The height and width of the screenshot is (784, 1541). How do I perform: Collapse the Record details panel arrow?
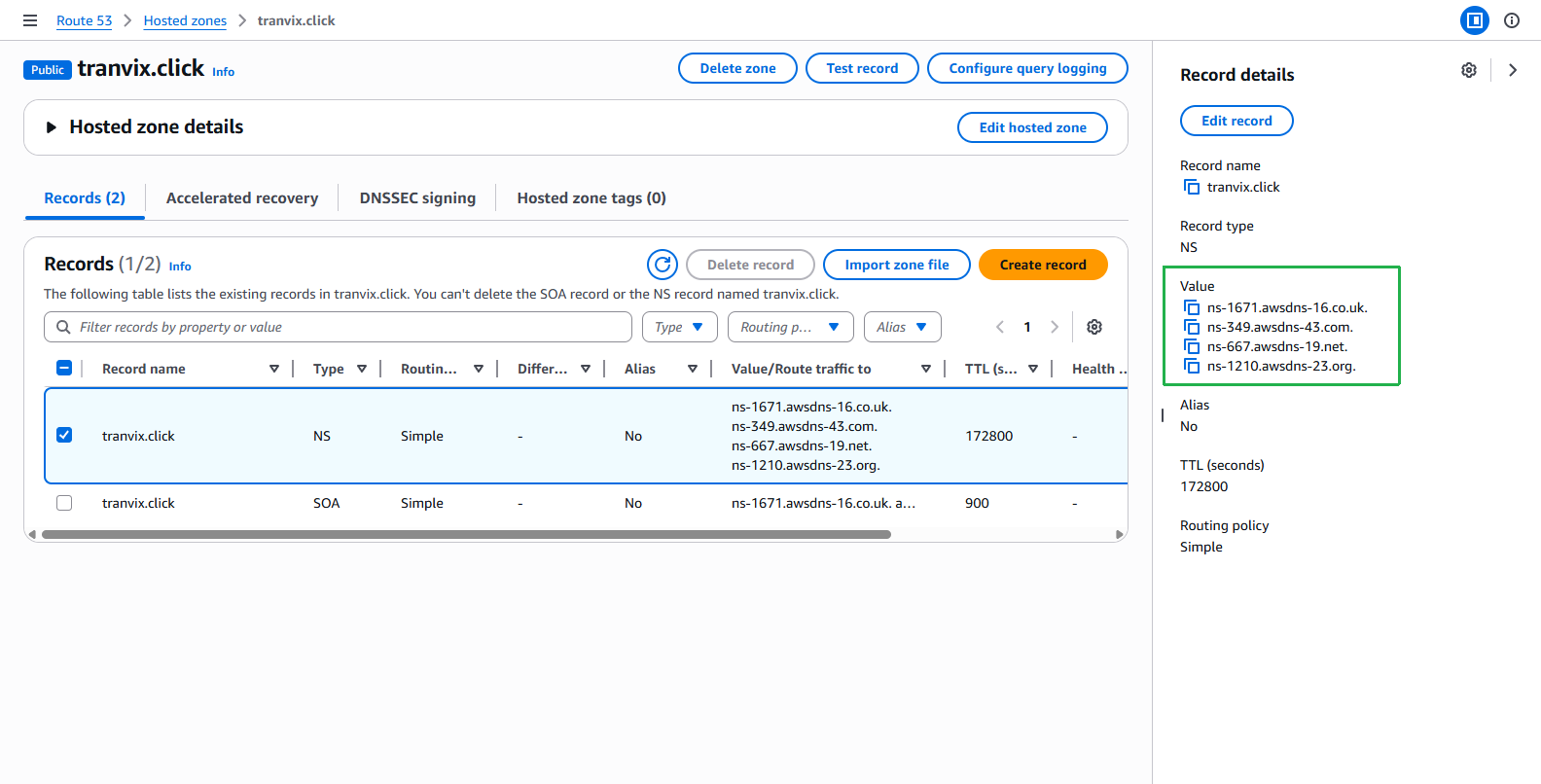click(x=1513, y=70)
